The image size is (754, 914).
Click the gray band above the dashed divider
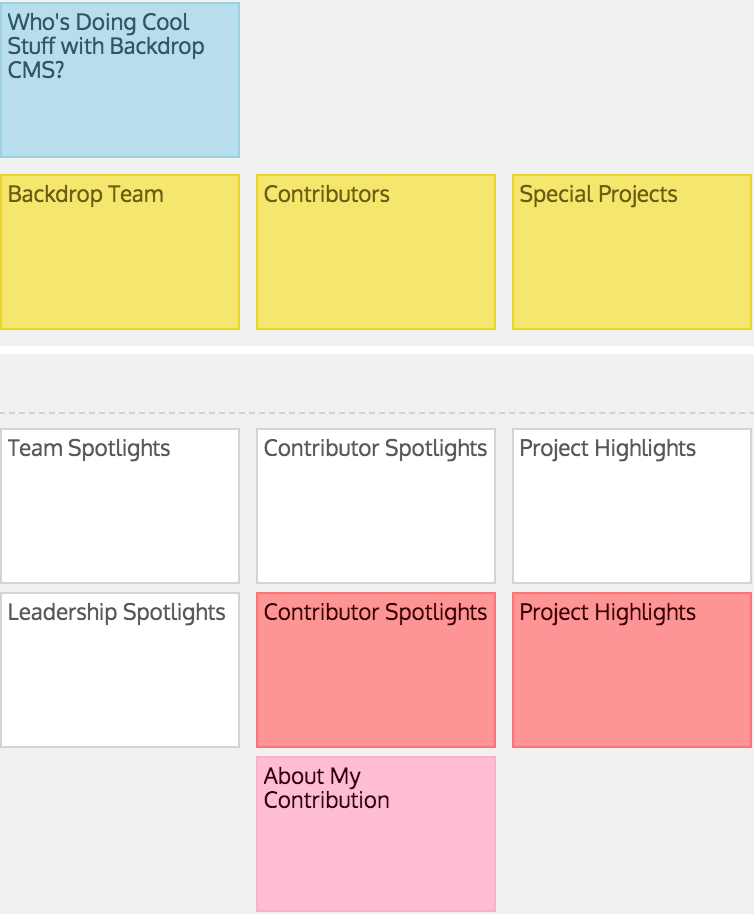[377, 382]
